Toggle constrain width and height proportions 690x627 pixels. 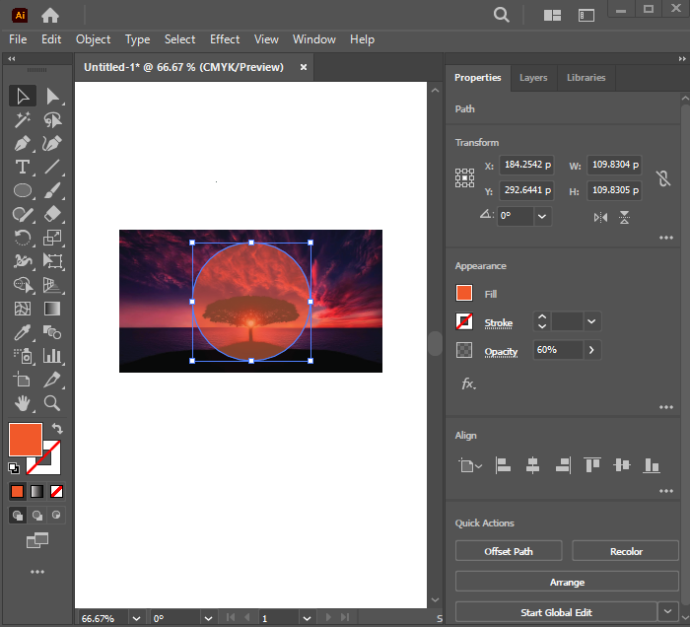[x=664, y=178]
